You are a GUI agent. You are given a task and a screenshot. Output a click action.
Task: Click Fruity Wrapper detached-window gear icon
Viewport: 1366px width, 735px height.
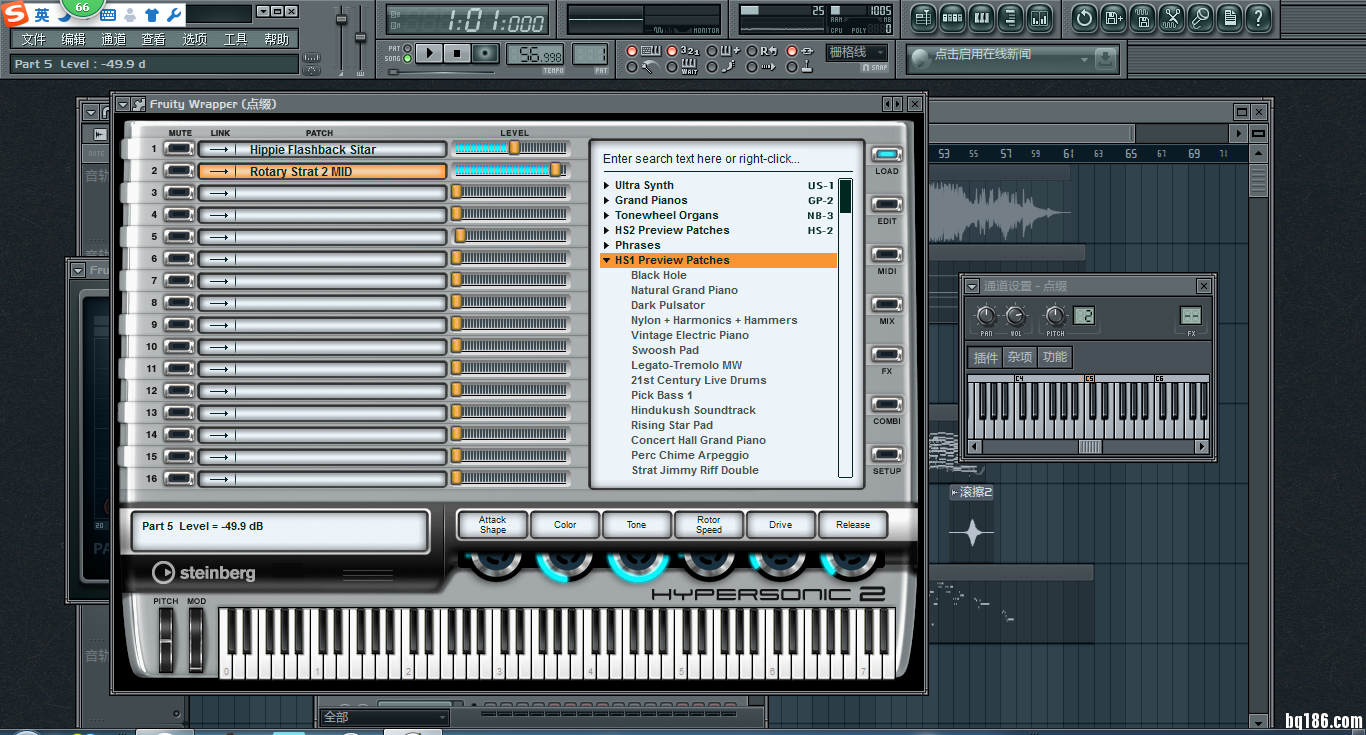pyautogui.click(x=139, y=104)
